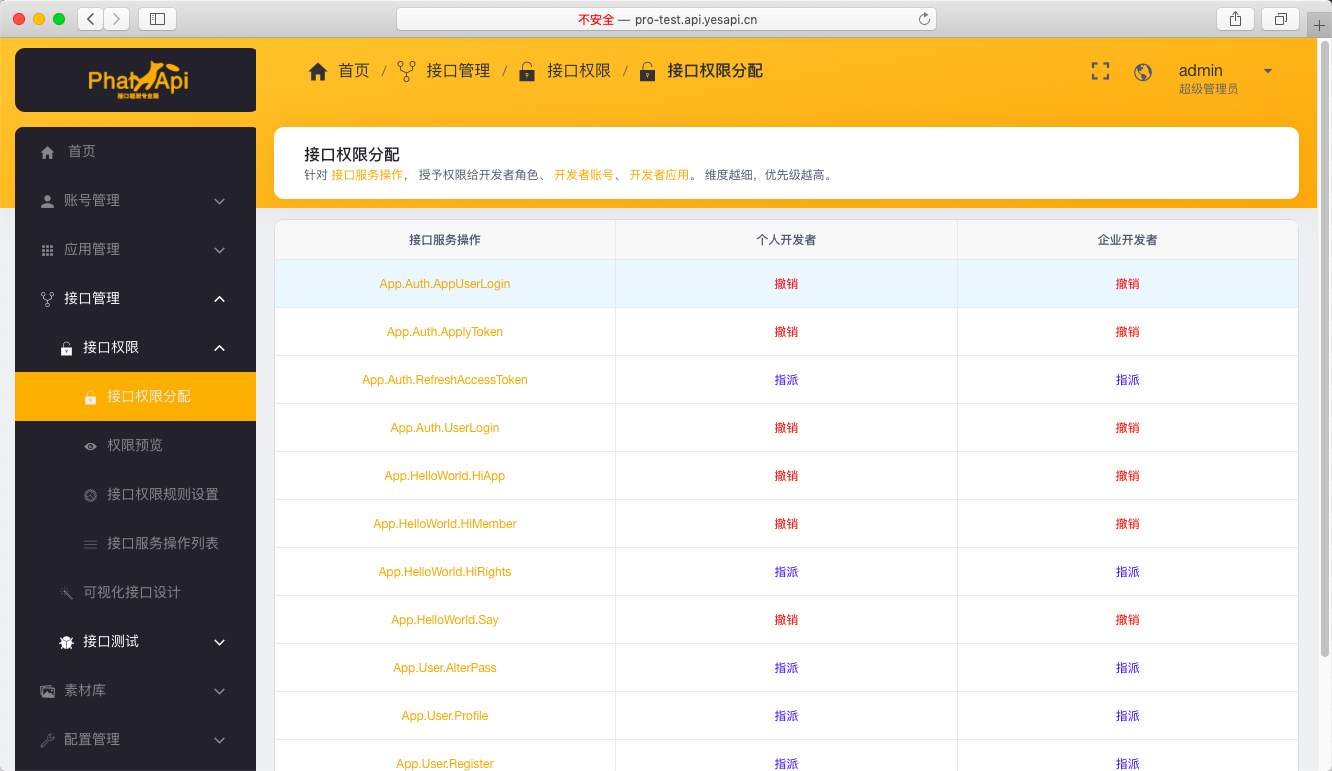Viewport: 1332px width, 771px height.
Task: Reload page with the refresh icon
Action: [x=924, y=19]
